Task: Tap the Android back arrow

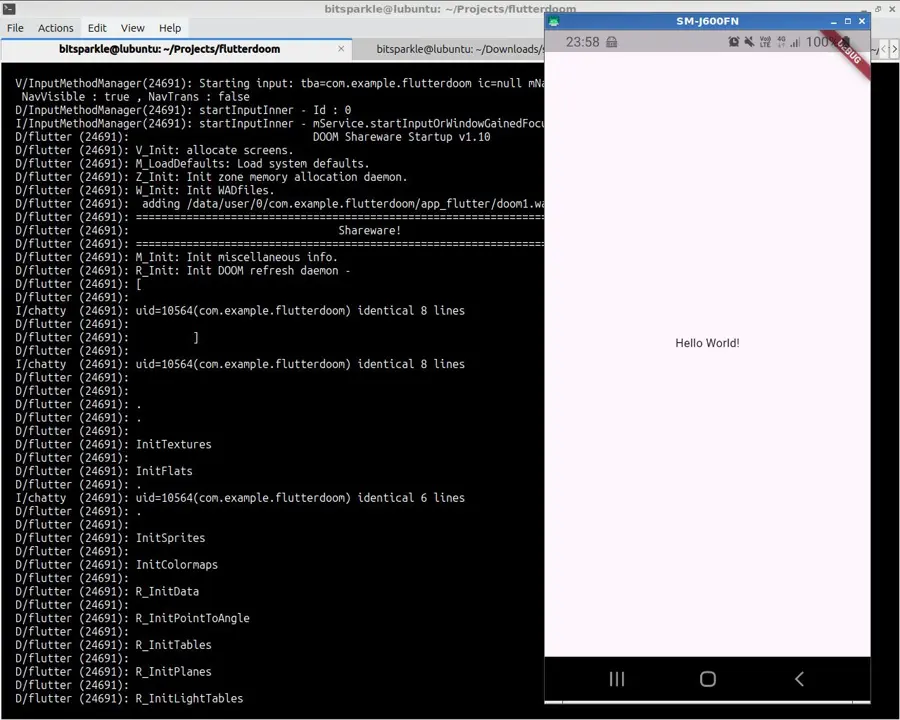Action: [x=798, y=679]
